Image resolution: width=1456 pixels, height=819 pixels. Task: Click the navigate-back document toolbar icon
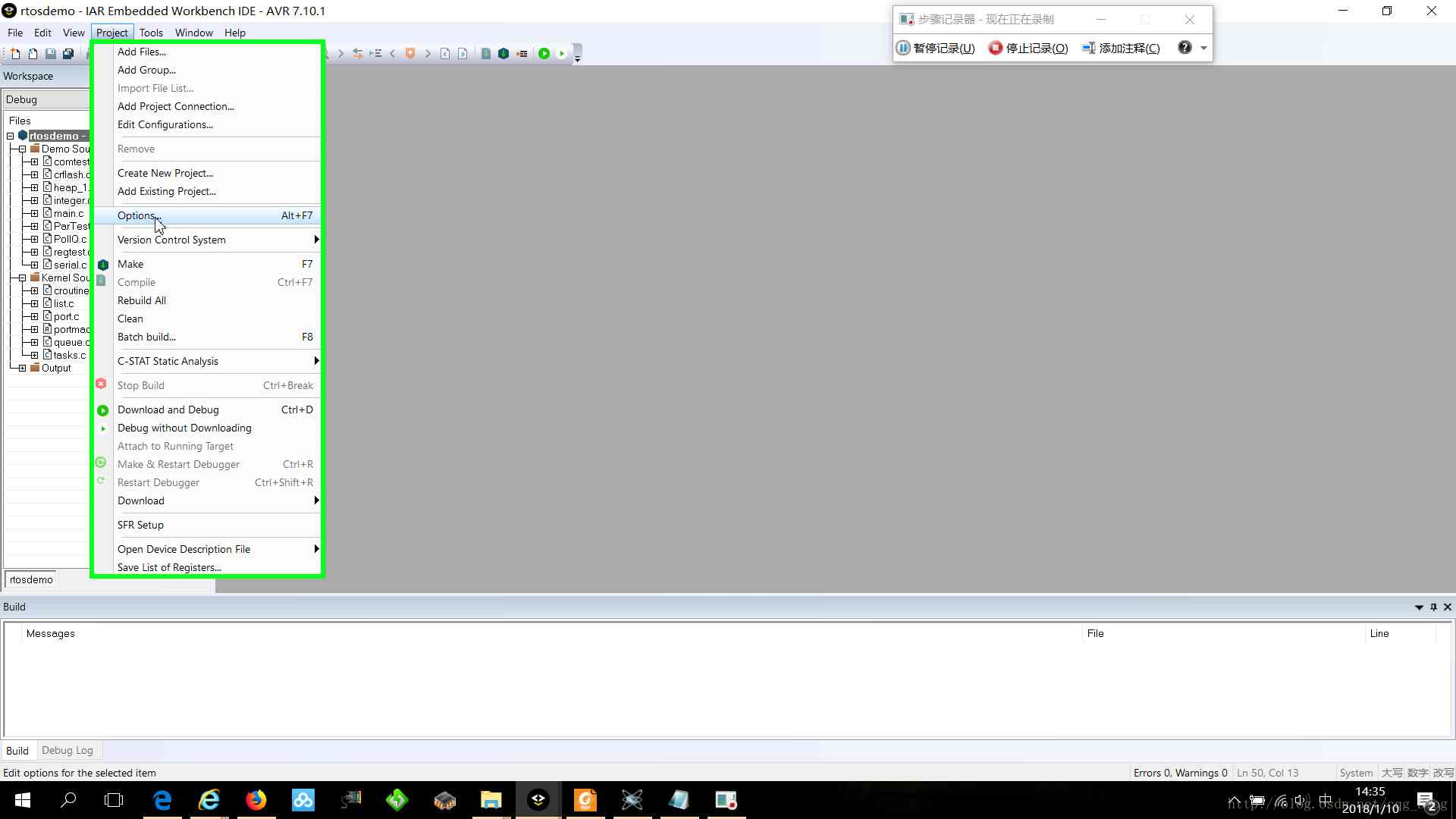click(x=445, y=54)
